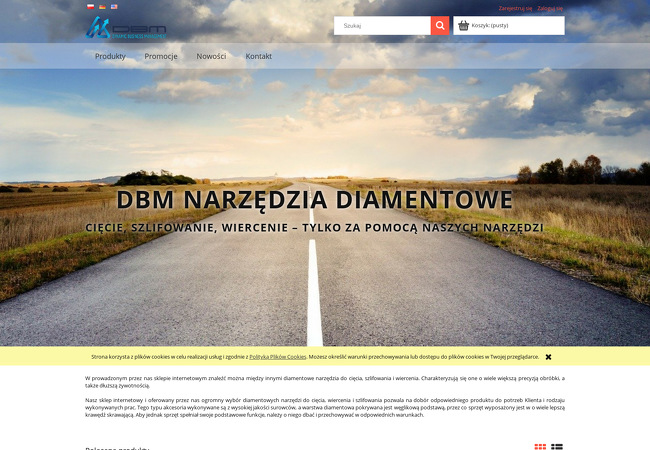Click the shopping basket icon
The height and width of the screenshot is (450, 650).
463,26
